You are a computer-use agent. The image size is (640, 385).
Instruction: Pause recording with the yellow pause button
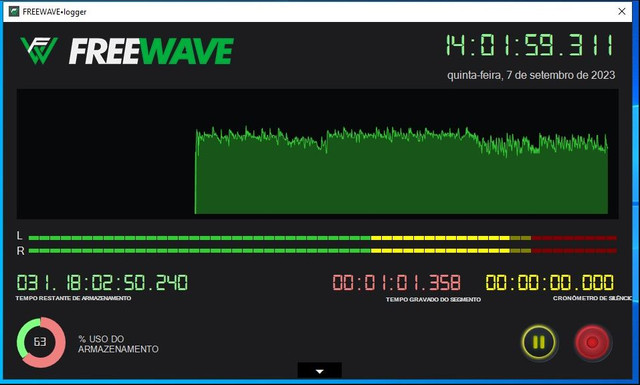click(x=539, y=342)
